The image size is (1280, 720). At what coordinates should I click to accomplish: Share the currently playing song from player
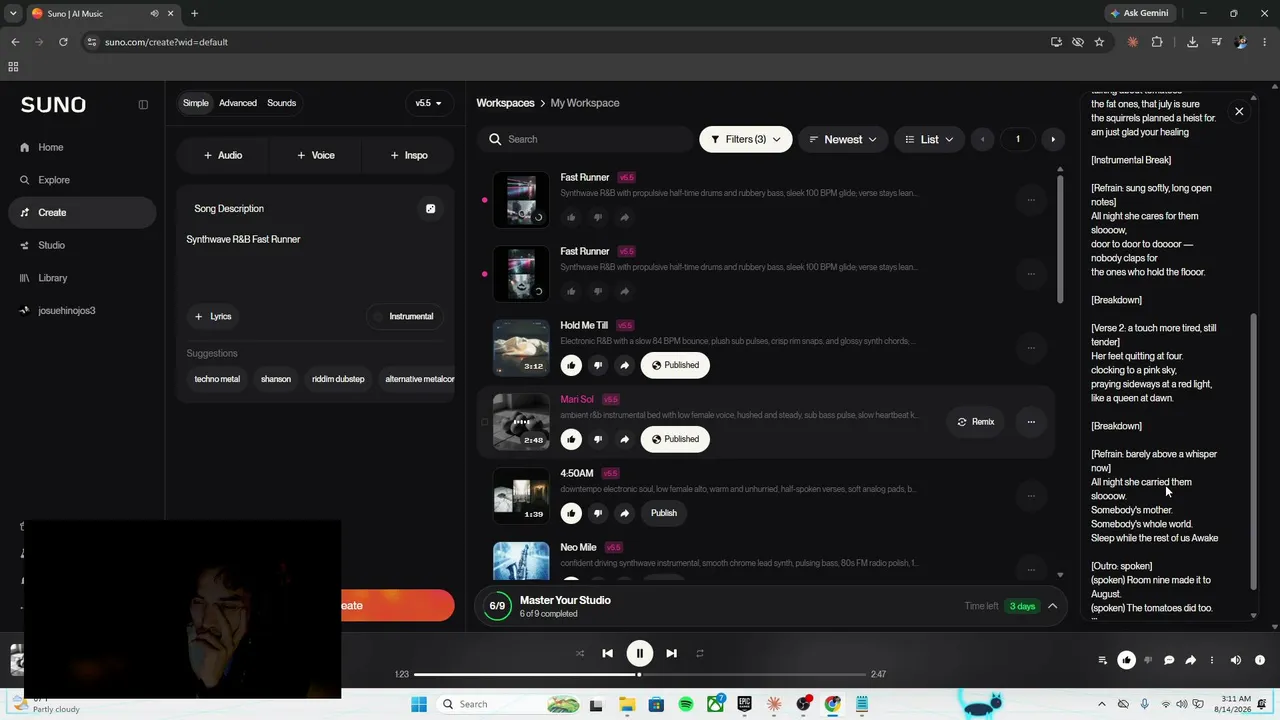1190,660
